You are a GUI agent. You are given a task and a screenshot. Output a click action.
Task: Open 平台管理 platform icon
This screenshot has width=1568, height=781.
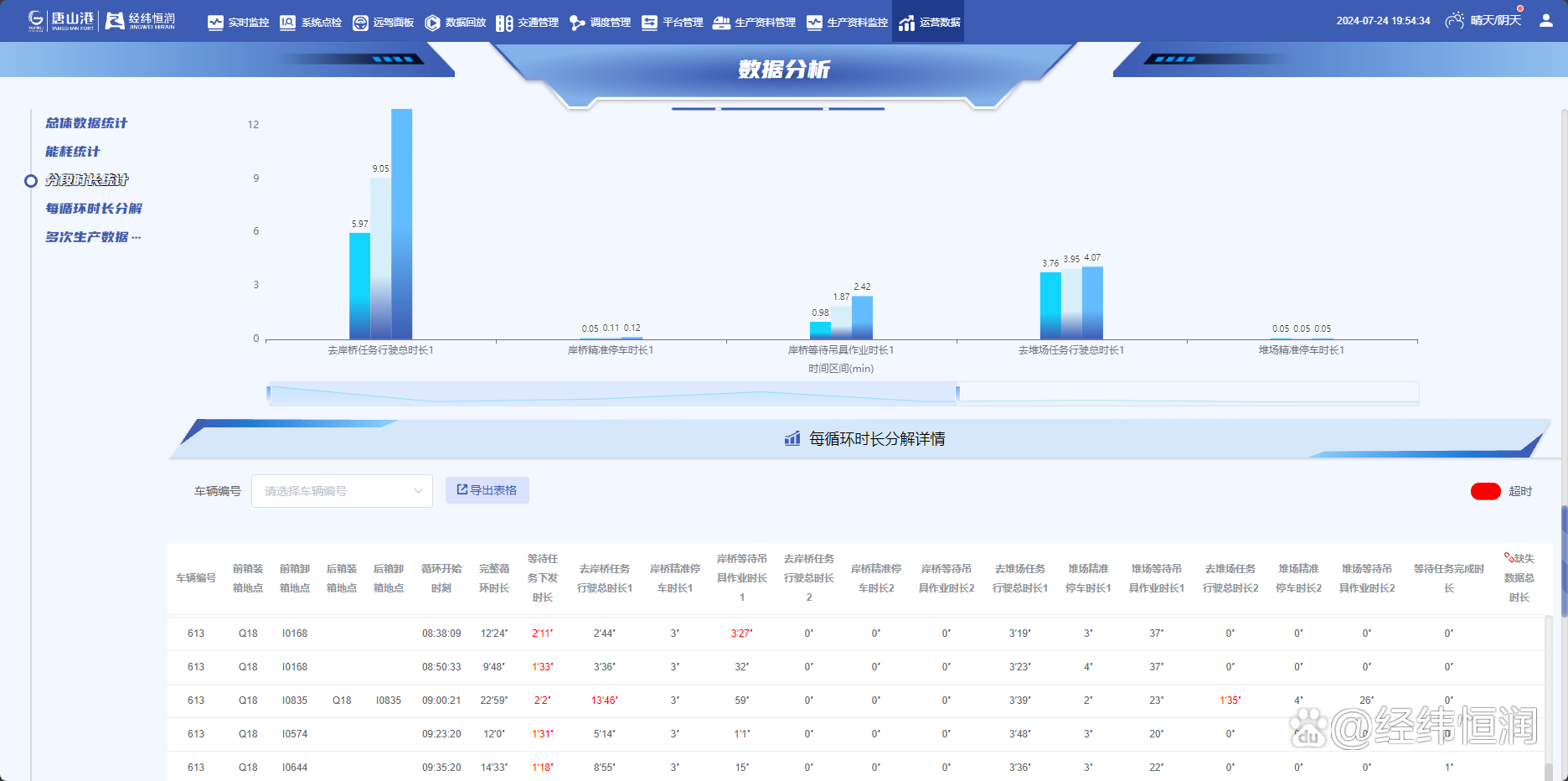point(649,23)
